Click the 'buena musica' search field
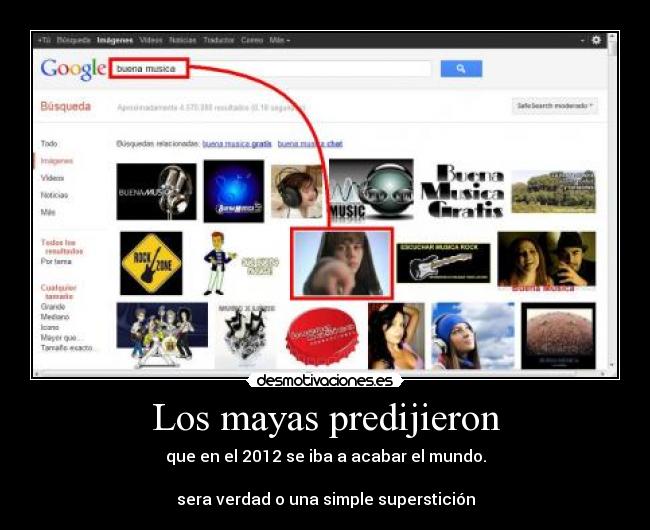The height and width of the screenshot is (530, 650). [270, 69]
